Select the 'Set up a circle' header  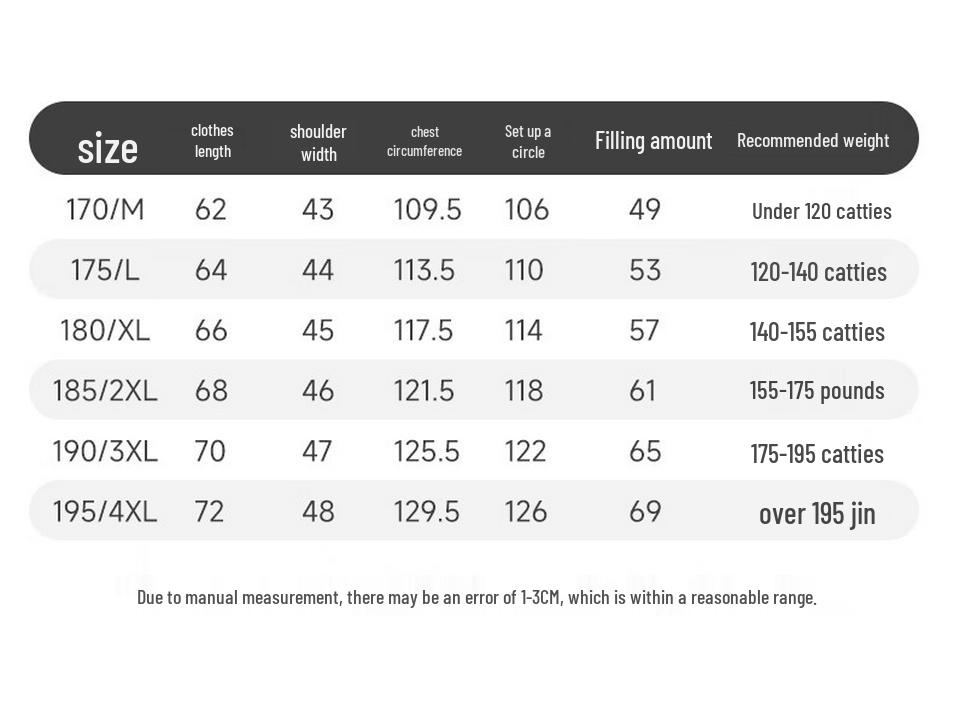527,141
